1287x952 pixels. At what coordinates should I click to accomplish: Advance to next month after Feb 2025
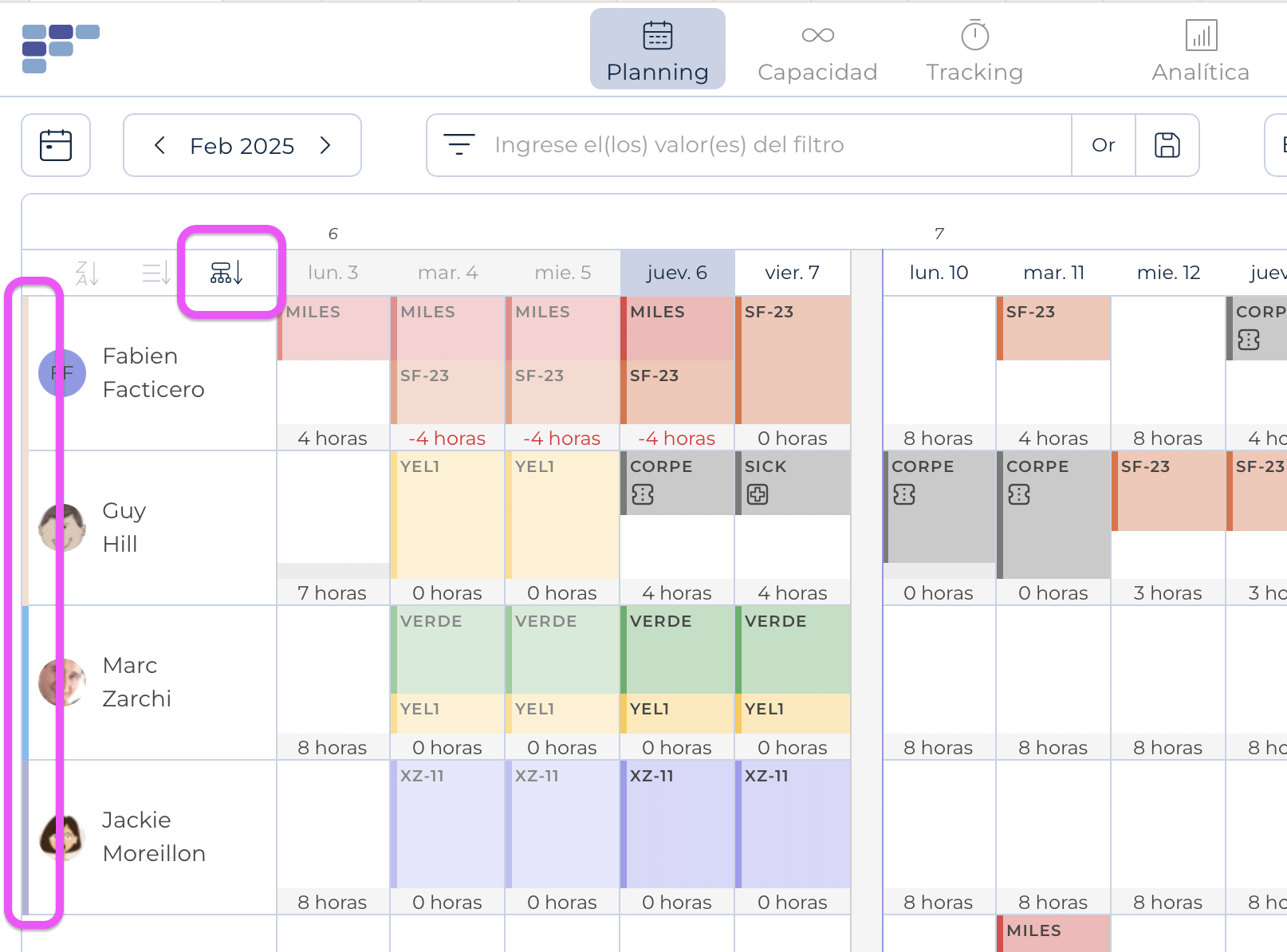pyautogui.click(x=325, y=145)
